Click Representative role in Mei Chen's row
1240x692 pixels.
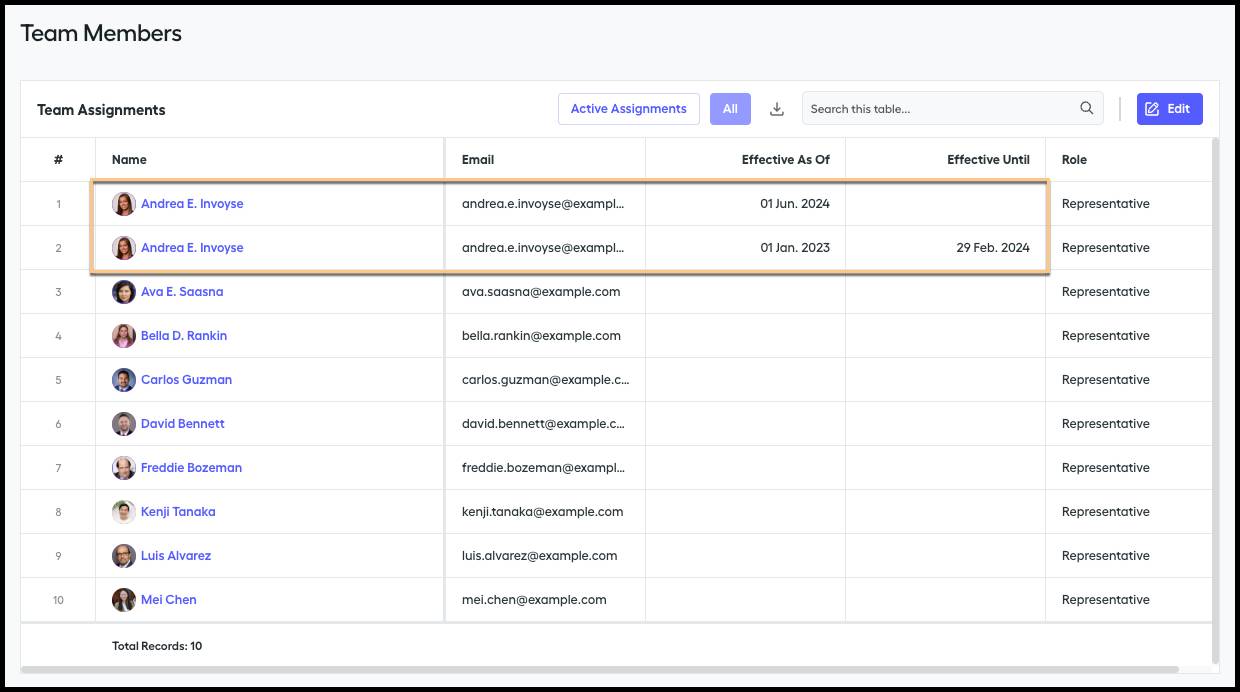[x=1106, y=600]
